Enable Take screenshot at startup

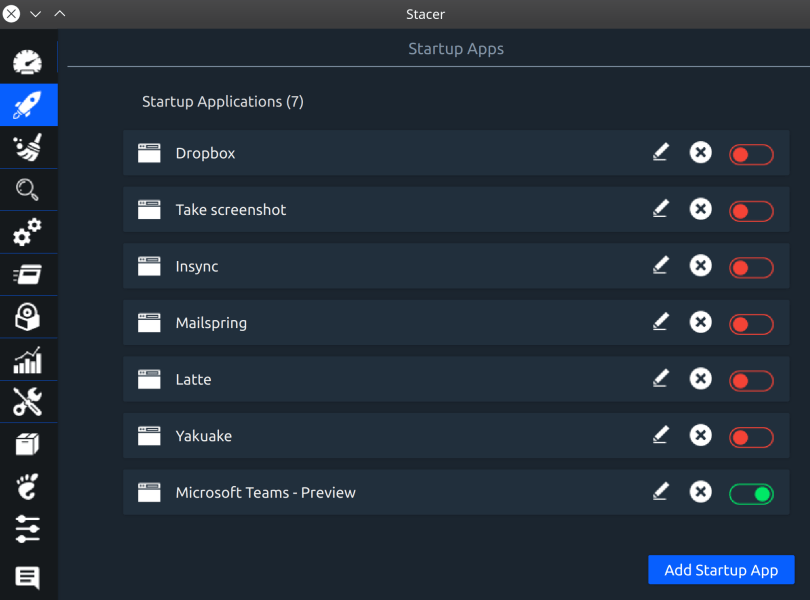pyautogui.click(x=751, y=211)
